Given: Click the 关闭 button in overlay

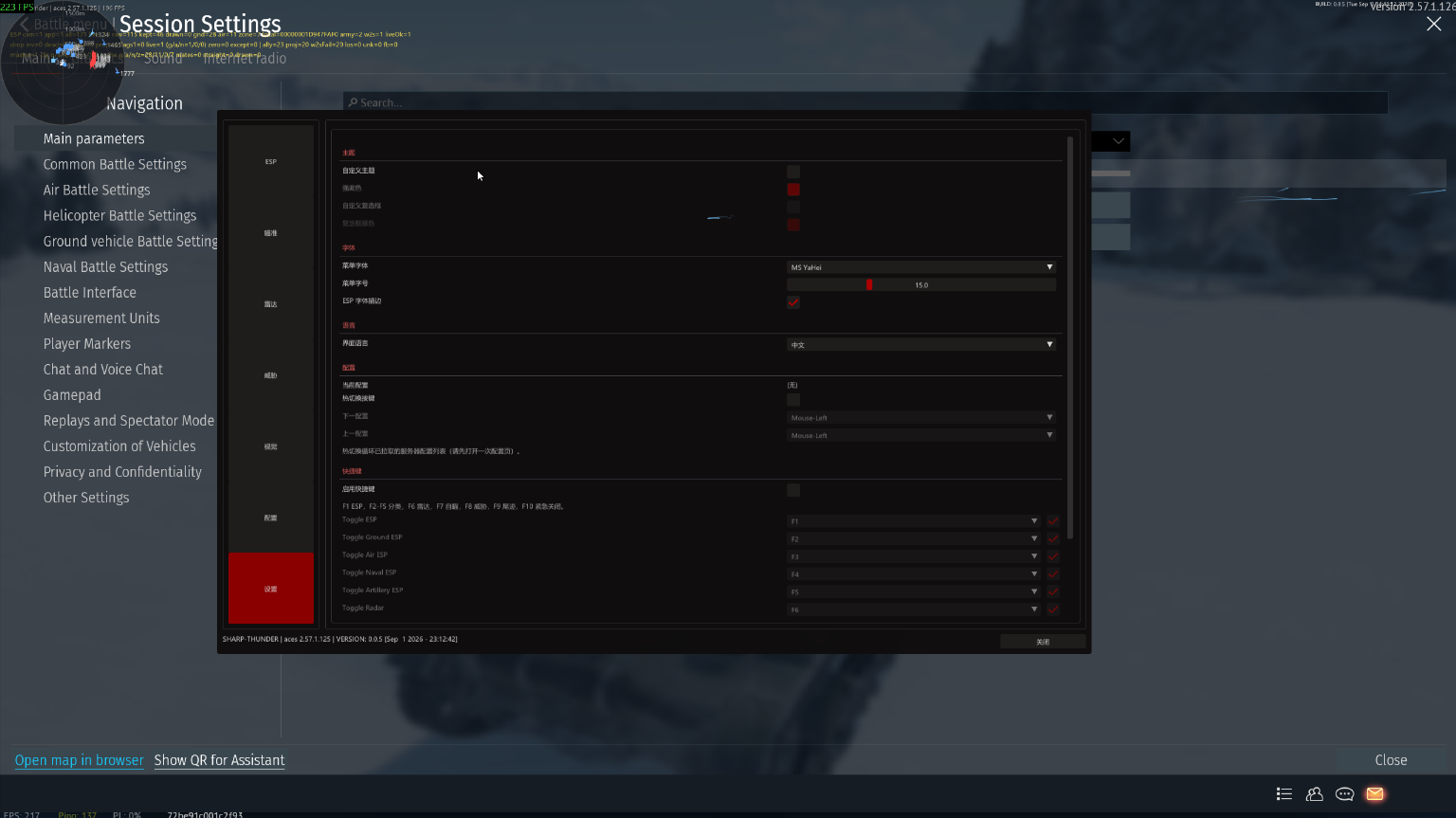Looking at the screenshot, I should pos(1043,642).
